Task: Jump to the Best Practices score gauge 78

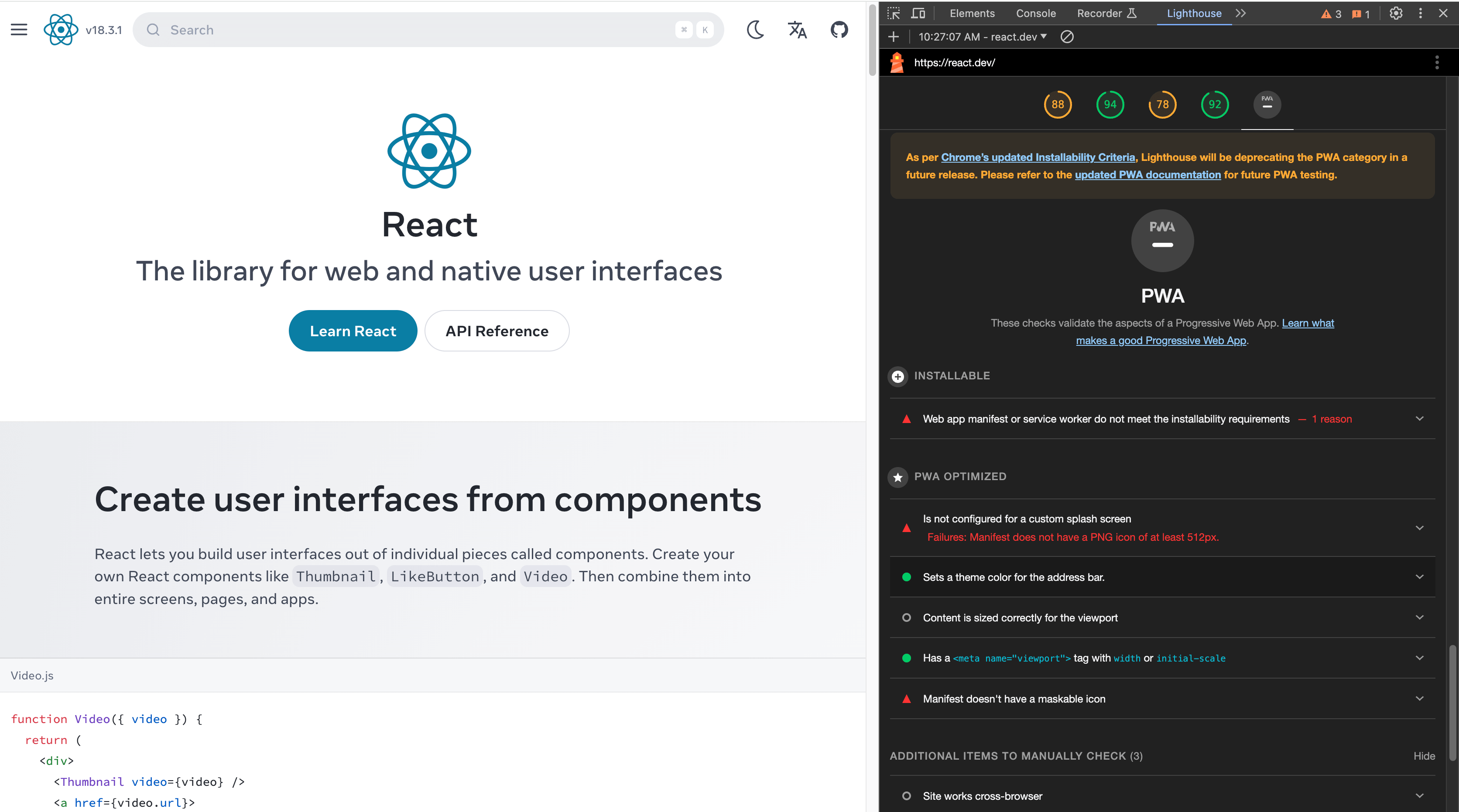Action: pos(1163,104)
